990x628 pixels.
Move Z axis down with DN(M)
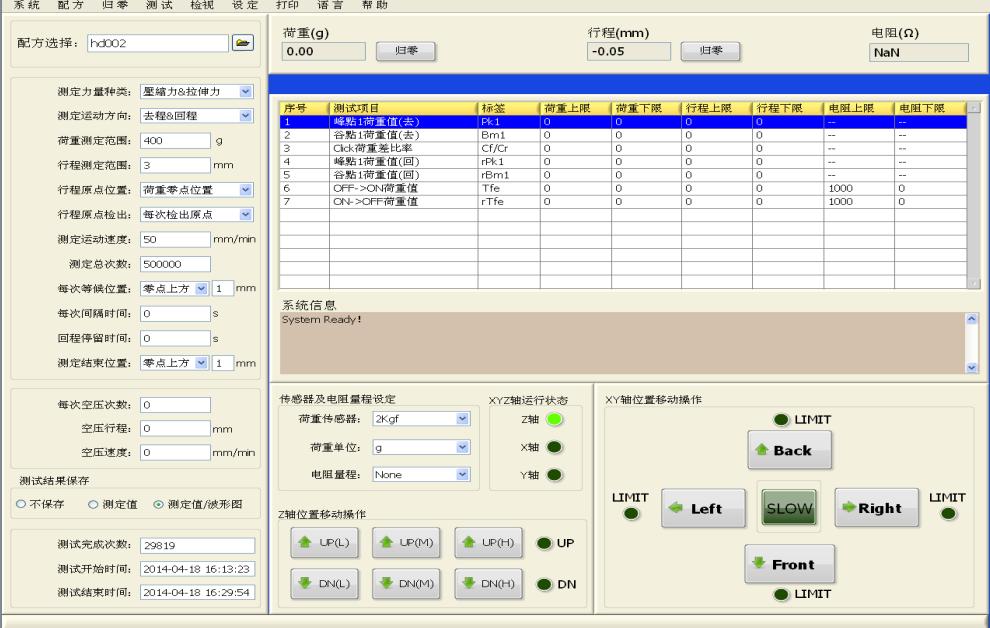coord(407,584)
